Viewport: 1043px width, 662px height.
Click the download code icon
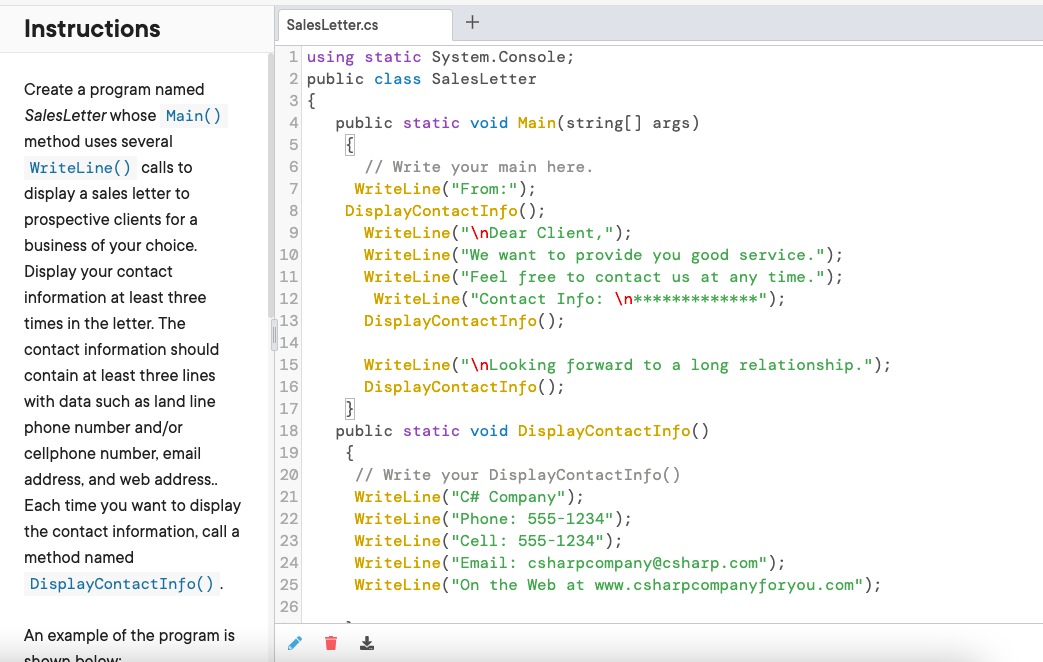367,643
